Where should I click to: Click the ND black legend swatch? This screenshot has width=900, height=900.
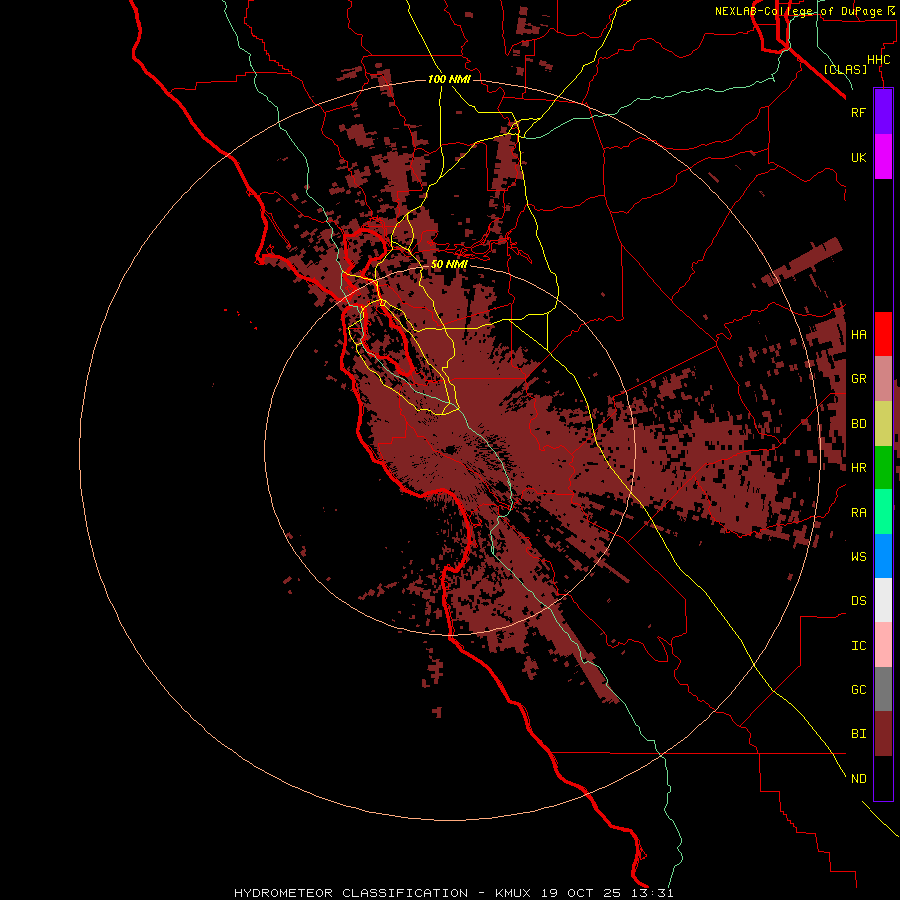coord(883,778)
